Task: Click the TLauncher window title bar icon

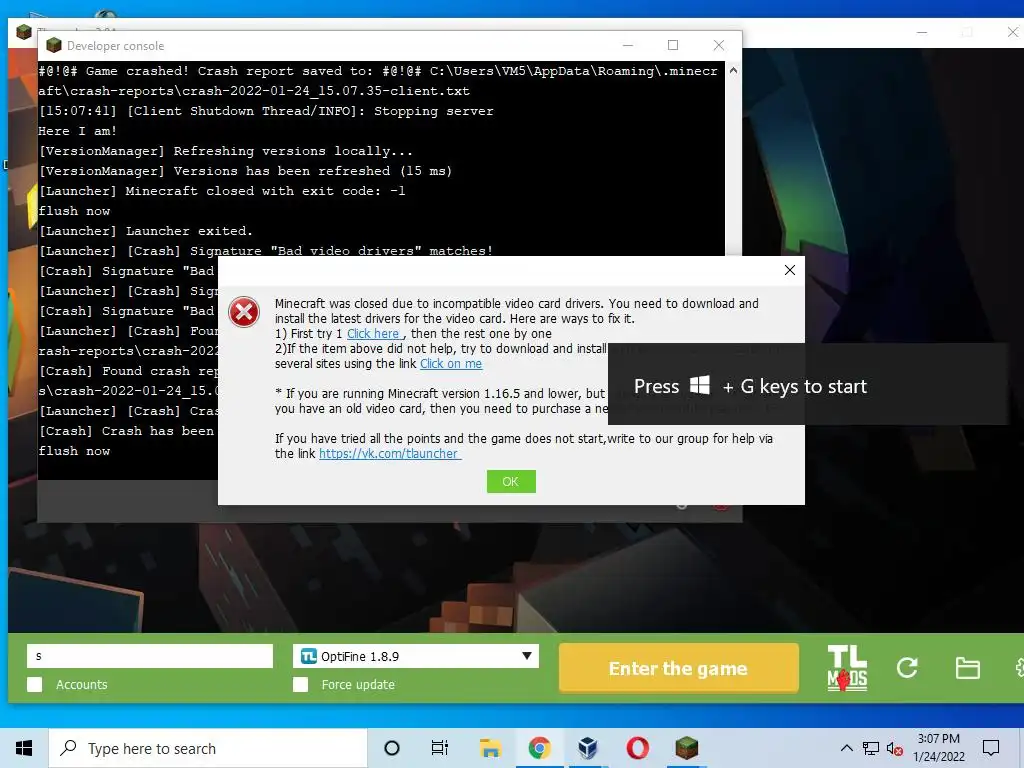Action: 24,31
